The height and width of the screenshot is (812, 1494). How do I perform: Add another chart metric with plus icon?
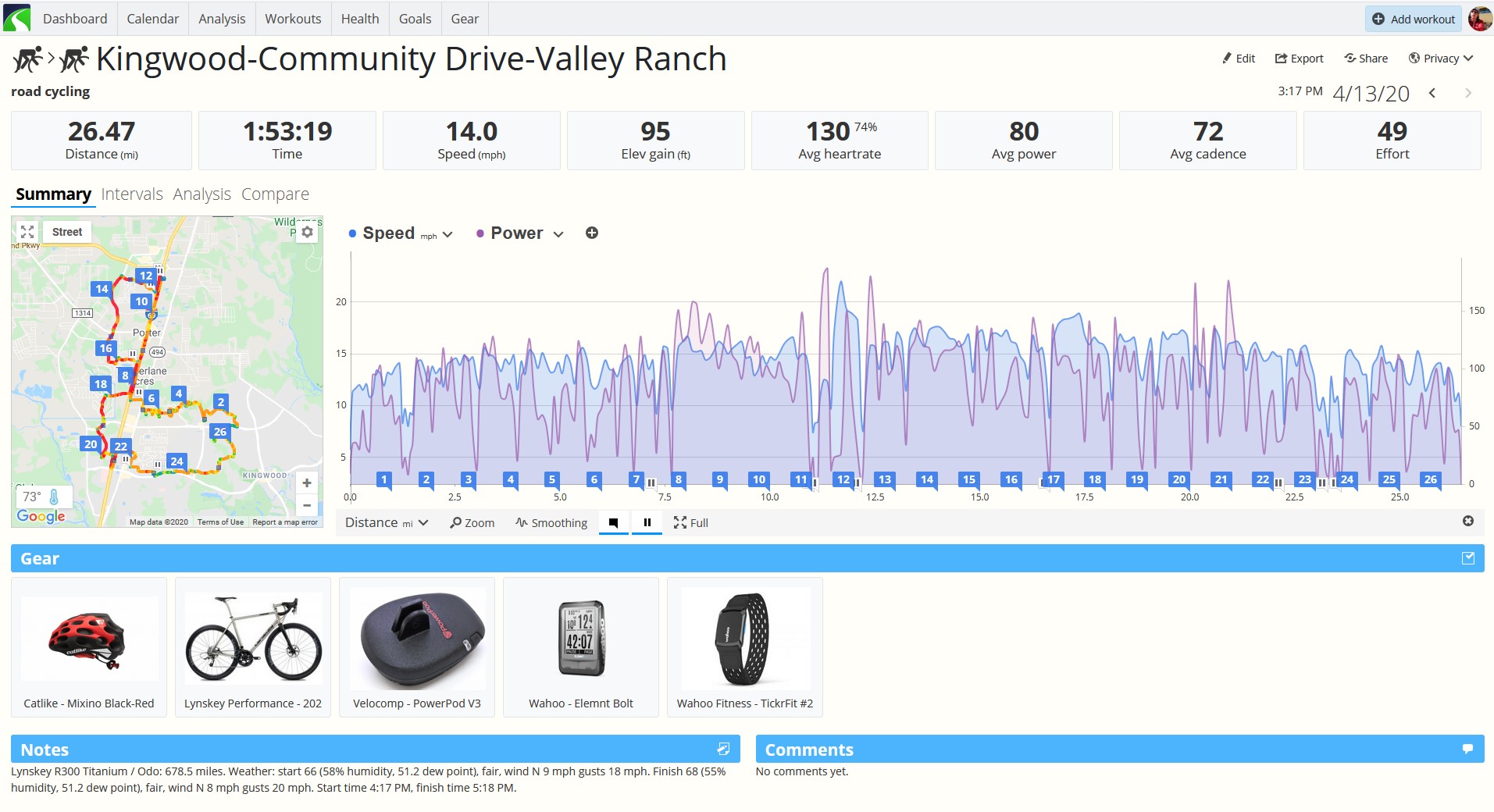(x=592, y=233)
